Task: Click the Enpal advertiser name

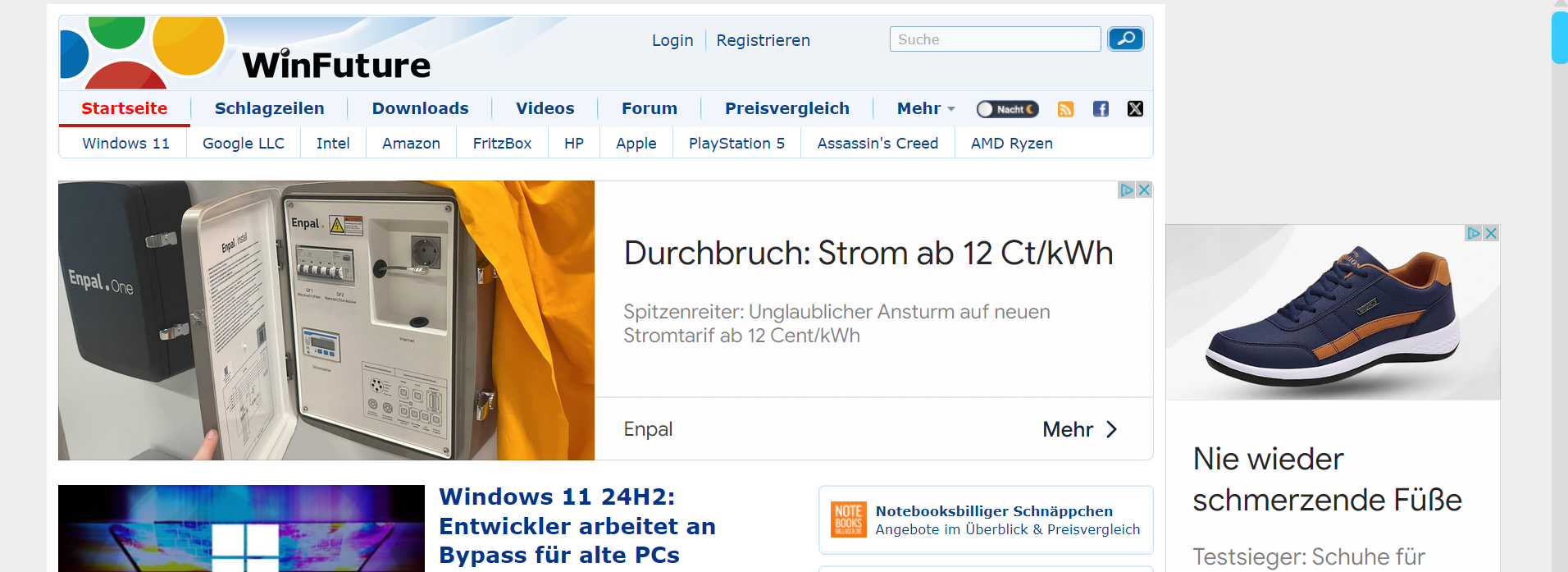Action: pos(648,429)
